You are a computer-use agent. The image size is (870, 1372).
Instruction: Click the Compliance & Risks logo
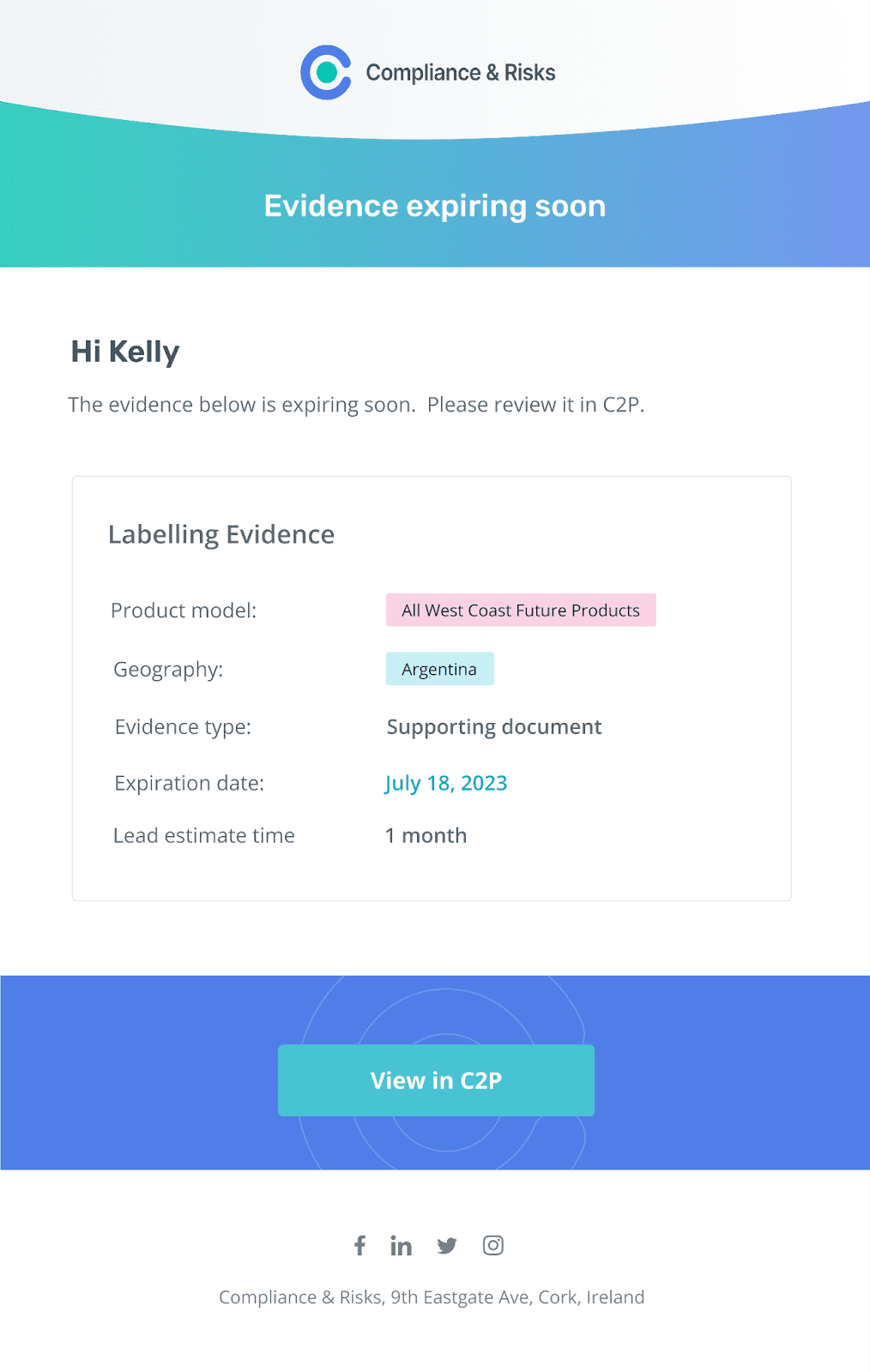pyautogui.click(x=426, y=72)
